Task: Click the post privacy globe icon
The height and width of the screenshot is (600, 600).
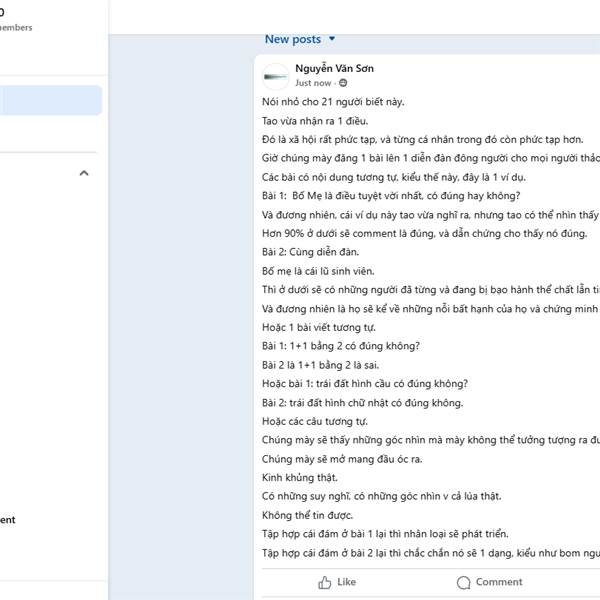Action: point(343,83)
